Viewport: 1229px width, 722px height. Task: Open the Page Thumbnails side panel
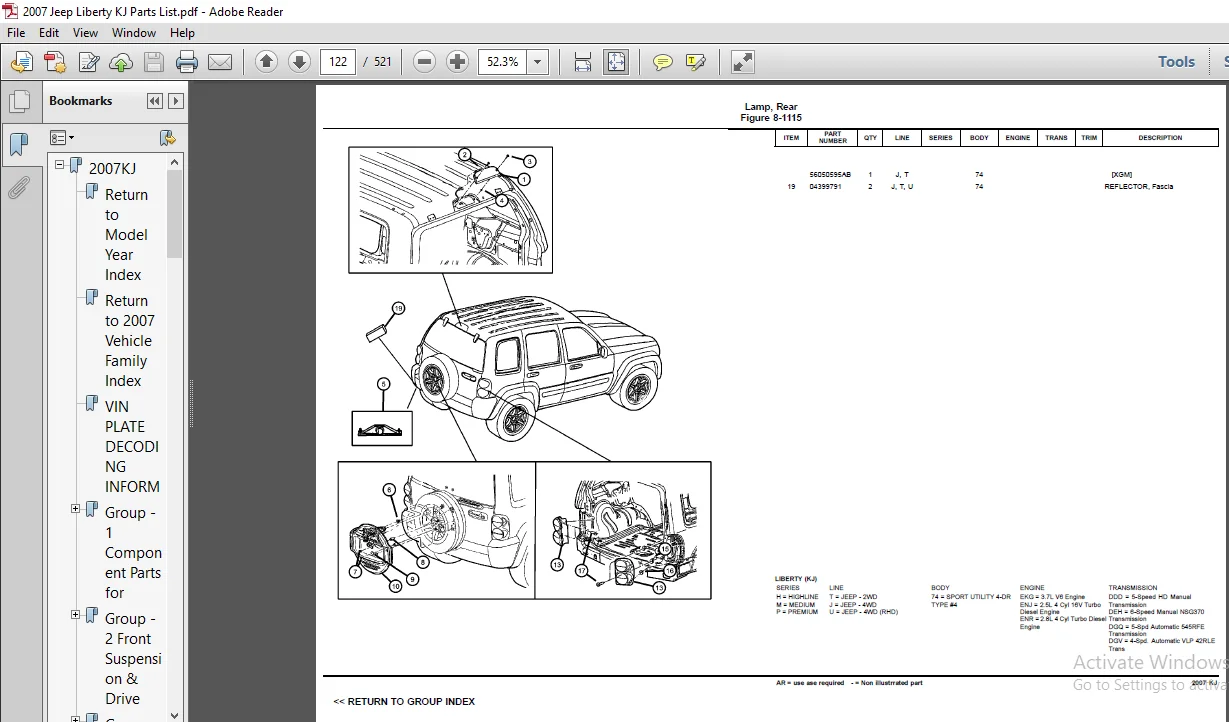(19, 102)
